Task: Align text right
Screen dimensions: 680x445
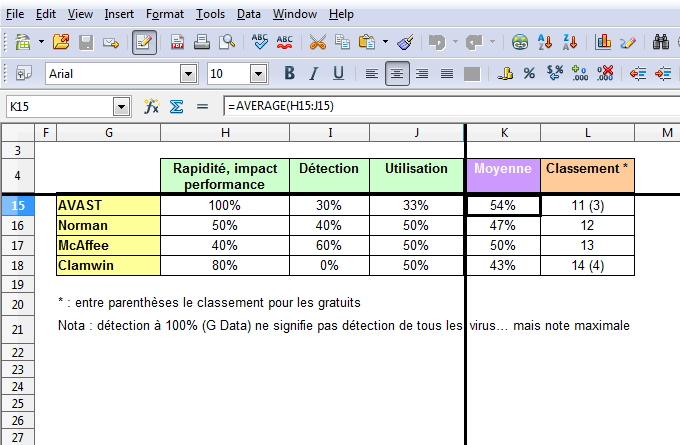Action: point(422,74)
